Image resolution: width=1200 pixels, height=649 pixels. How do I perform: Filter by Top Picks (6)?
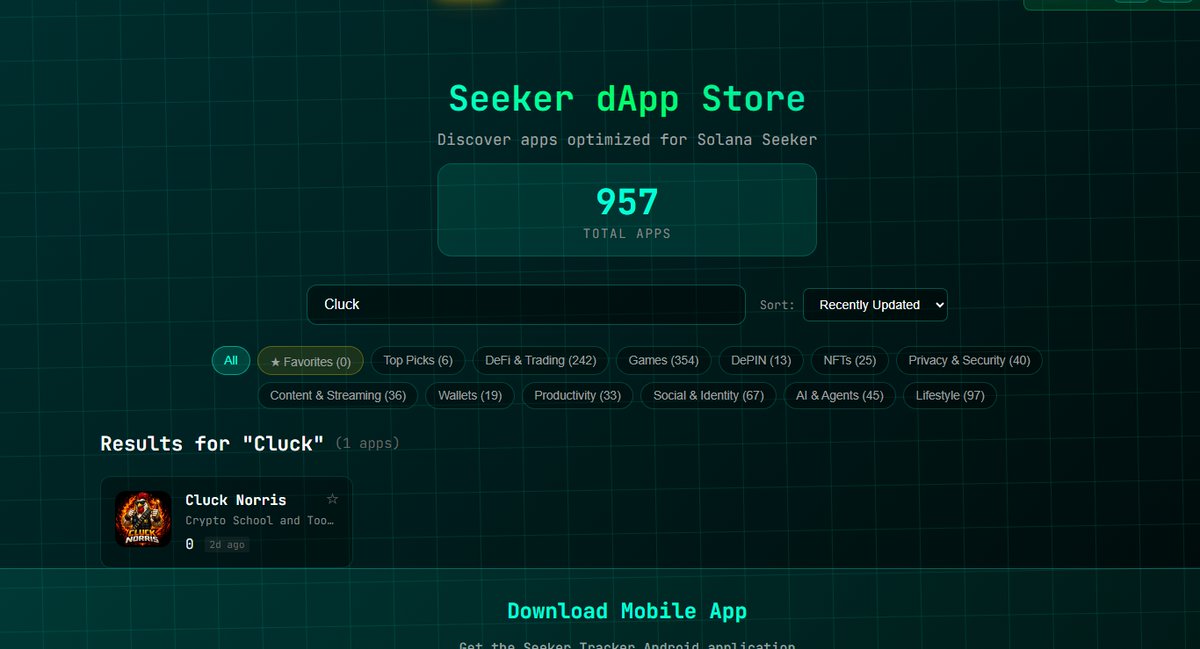pos(418,360)
